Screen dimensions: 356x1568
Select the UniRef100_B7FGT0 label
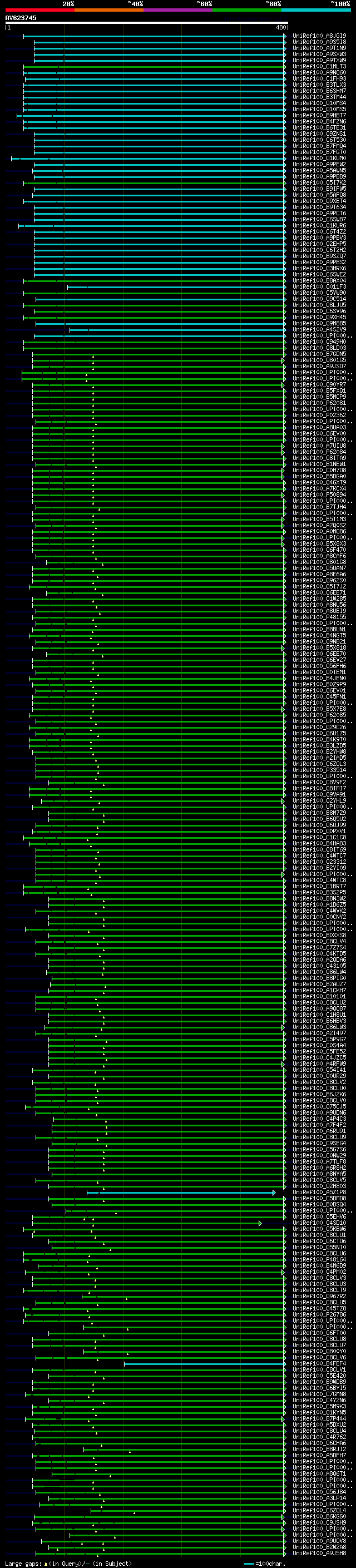coord(319,152)
